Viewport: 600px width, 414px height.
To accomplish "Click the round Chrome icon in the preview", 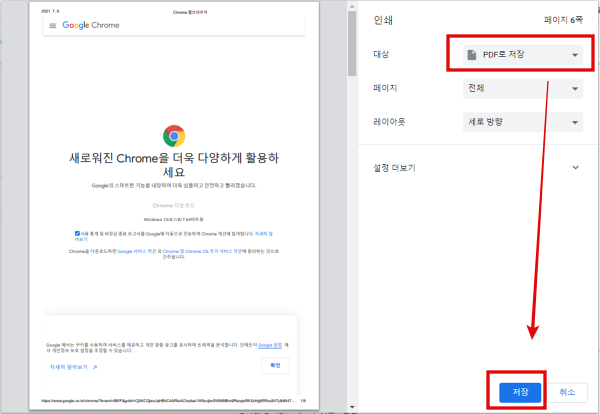I will click(174, 136).
